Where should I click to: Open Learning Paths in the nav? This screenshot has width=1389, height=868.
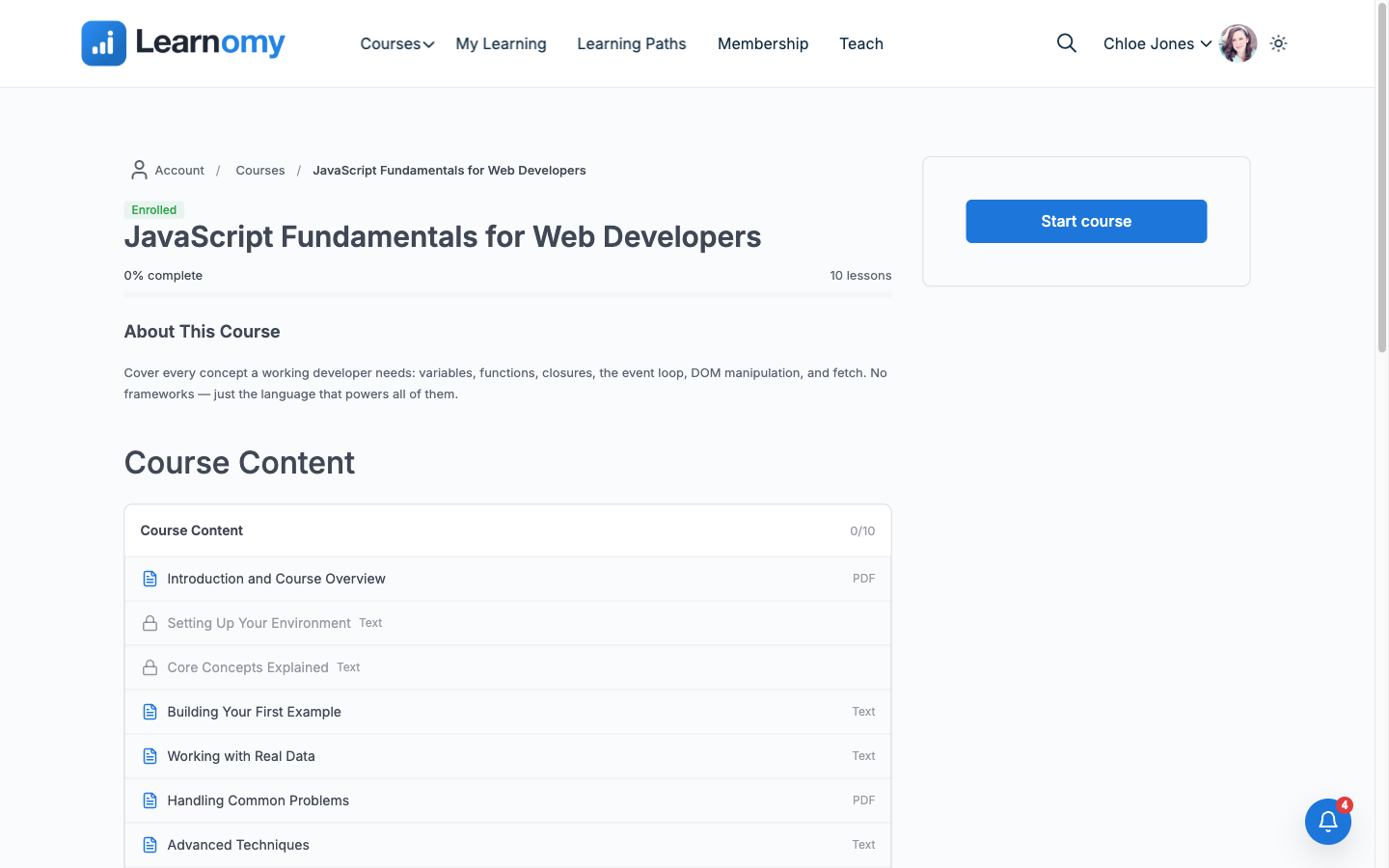(632, 43)
